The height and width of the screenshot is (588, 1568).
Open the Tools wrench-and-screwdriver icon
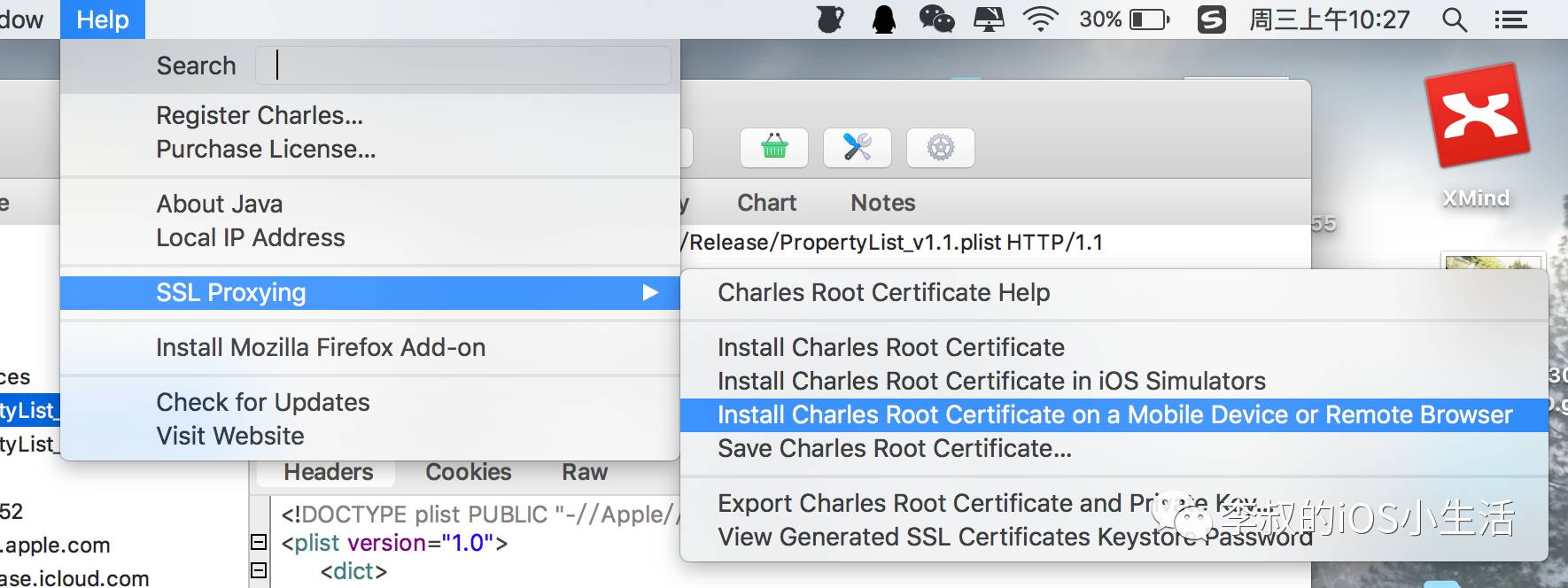pos(857,147)
